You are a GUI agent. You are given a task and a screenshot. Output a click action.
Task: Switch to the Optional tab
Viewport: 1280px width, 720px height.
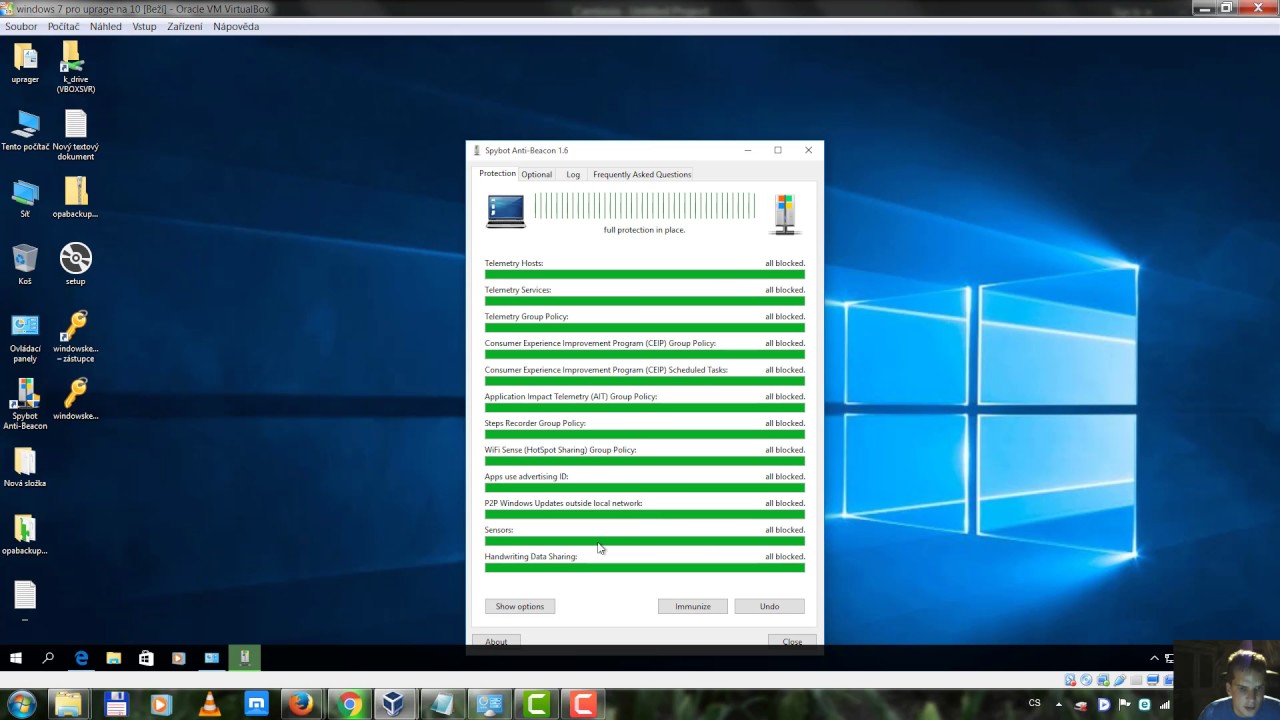coord(537,174)
